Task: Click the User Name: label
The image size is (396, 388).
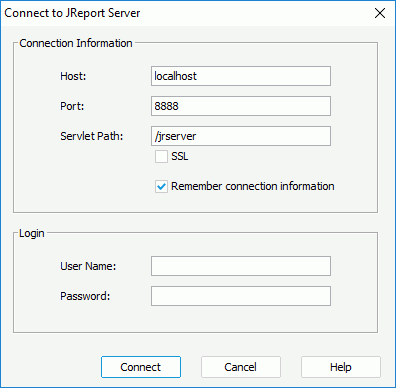Action: pos(88,266)
